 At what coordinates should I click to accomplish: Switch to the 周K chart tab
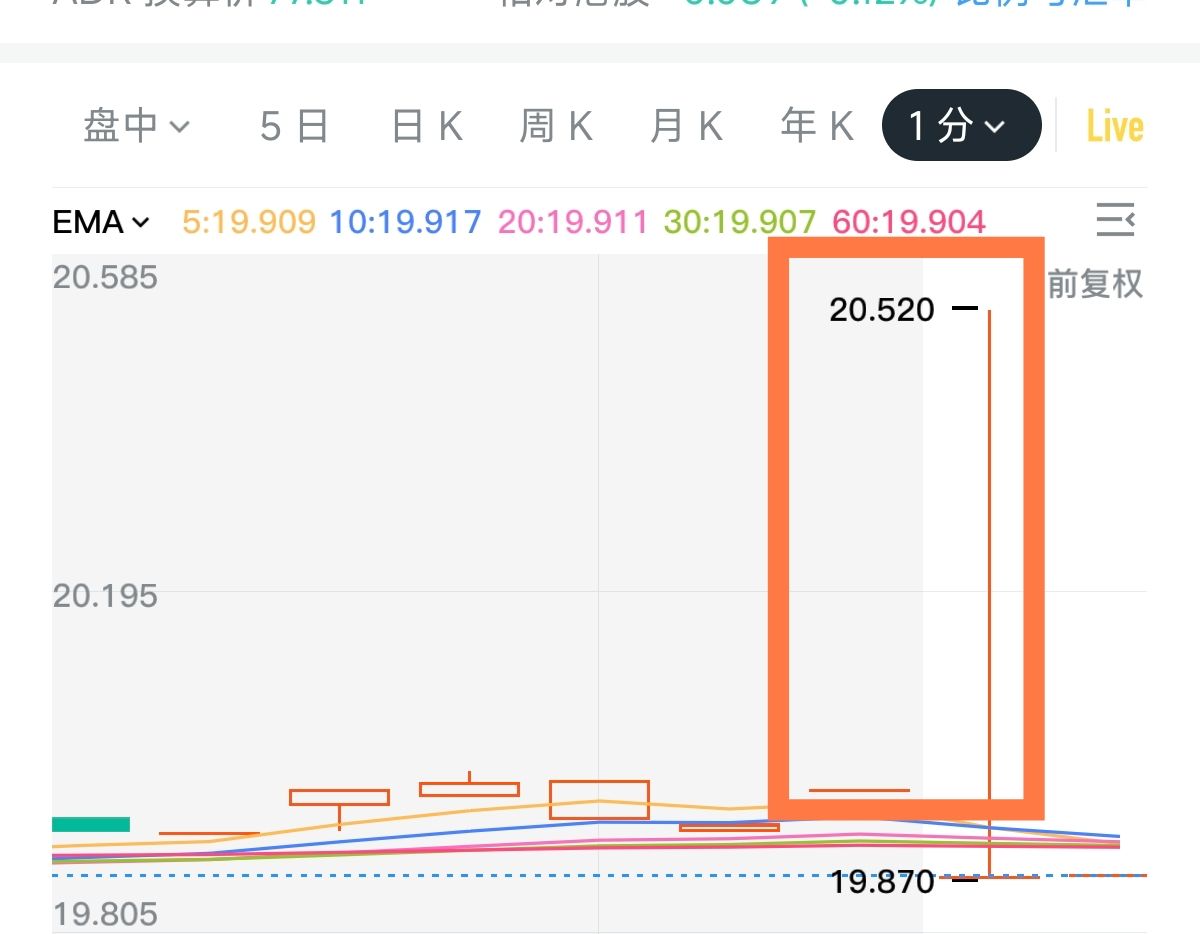tap(556, 127)
